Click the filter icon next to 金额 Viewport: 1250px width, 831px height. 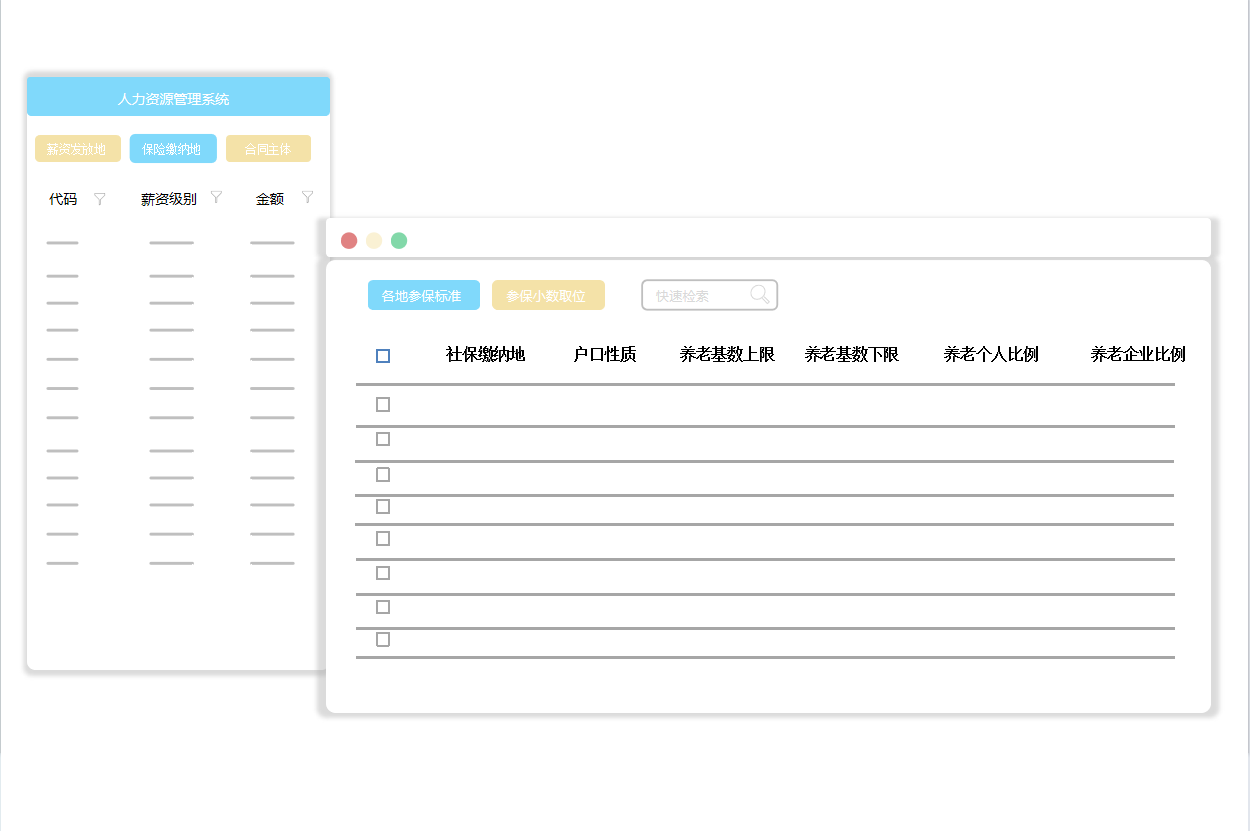click(x=308, y=197)
